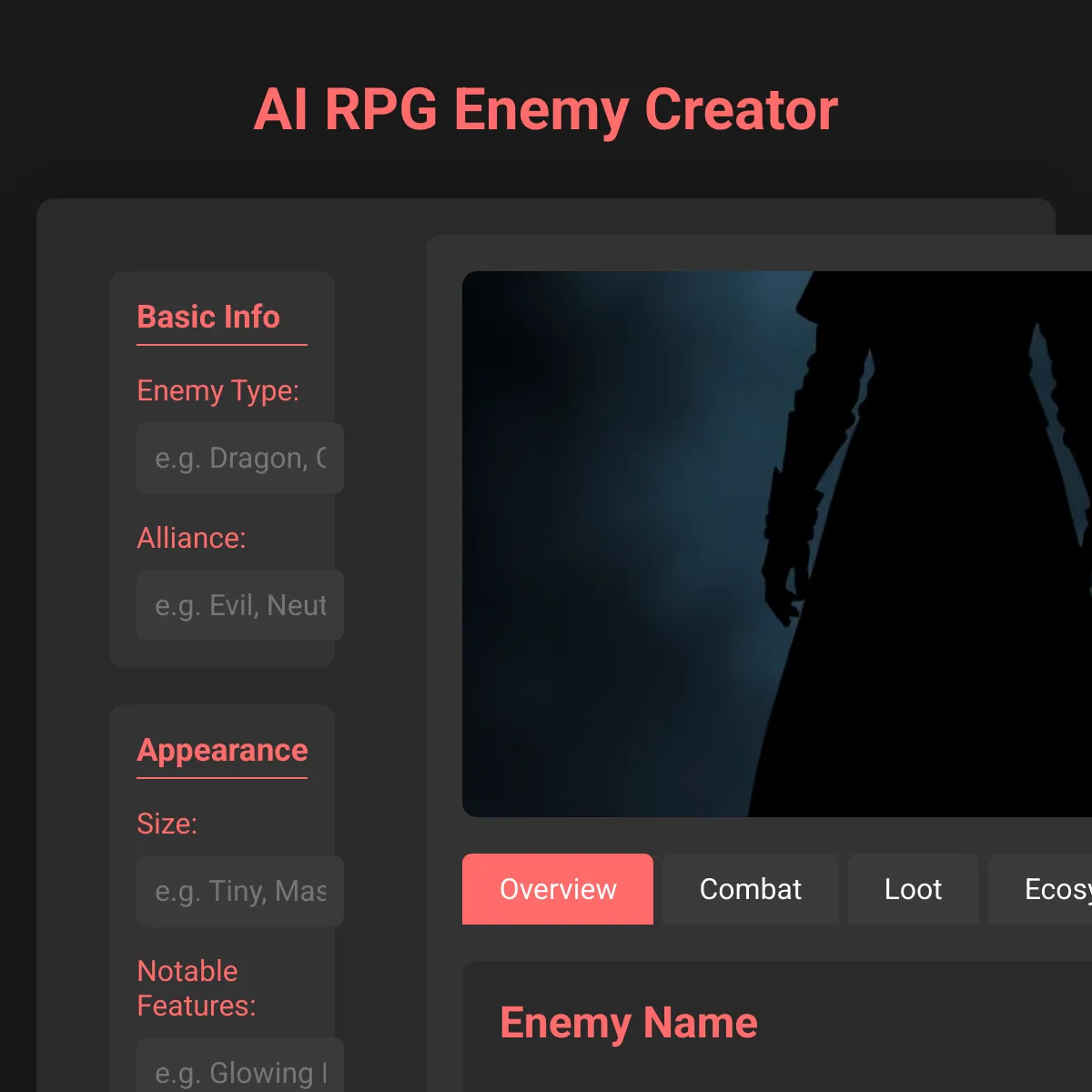Open the partially visible Ecosystem tab
The image size is (1092, 1092).
[1040, 889]
